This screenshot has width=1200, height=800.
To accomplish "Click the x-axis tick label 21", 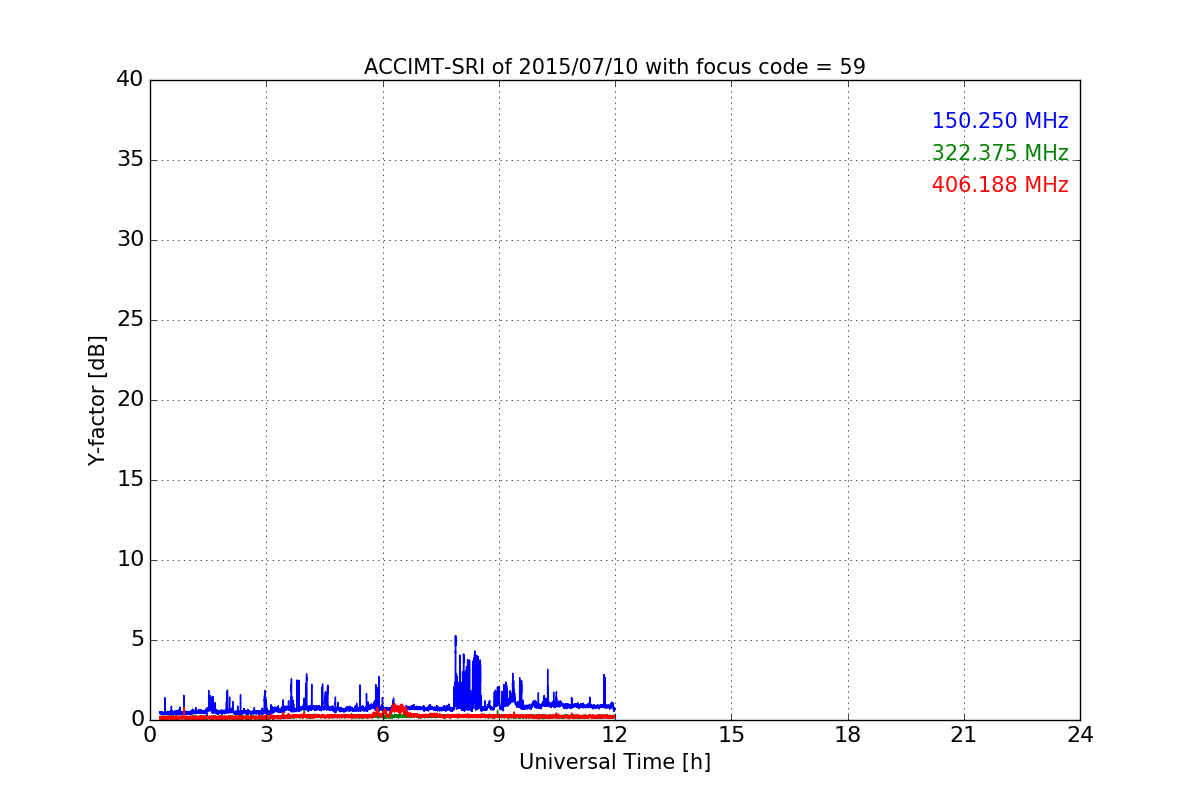I will [x=964, y=735].
